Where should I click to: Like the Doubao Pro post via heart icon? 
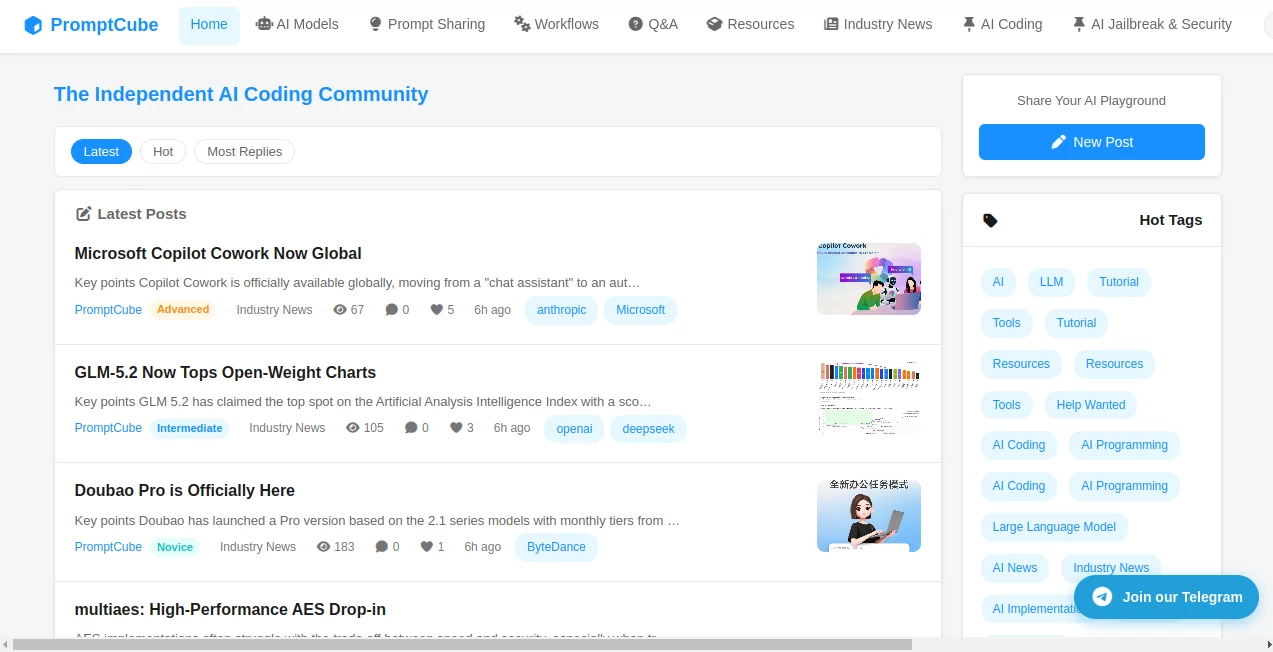pyautogui.click(x=427, y=547)
